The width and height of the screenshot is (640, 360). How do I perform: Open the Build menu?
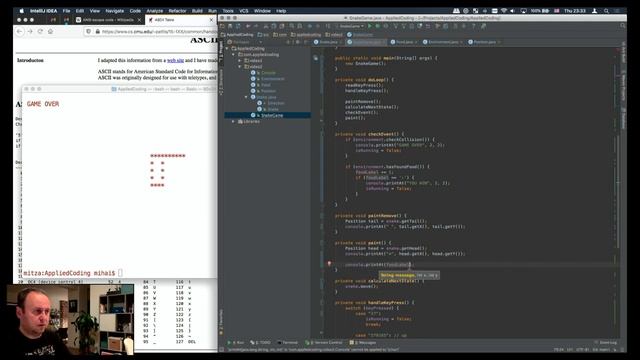pyautogui.click(x=197, y=11)
